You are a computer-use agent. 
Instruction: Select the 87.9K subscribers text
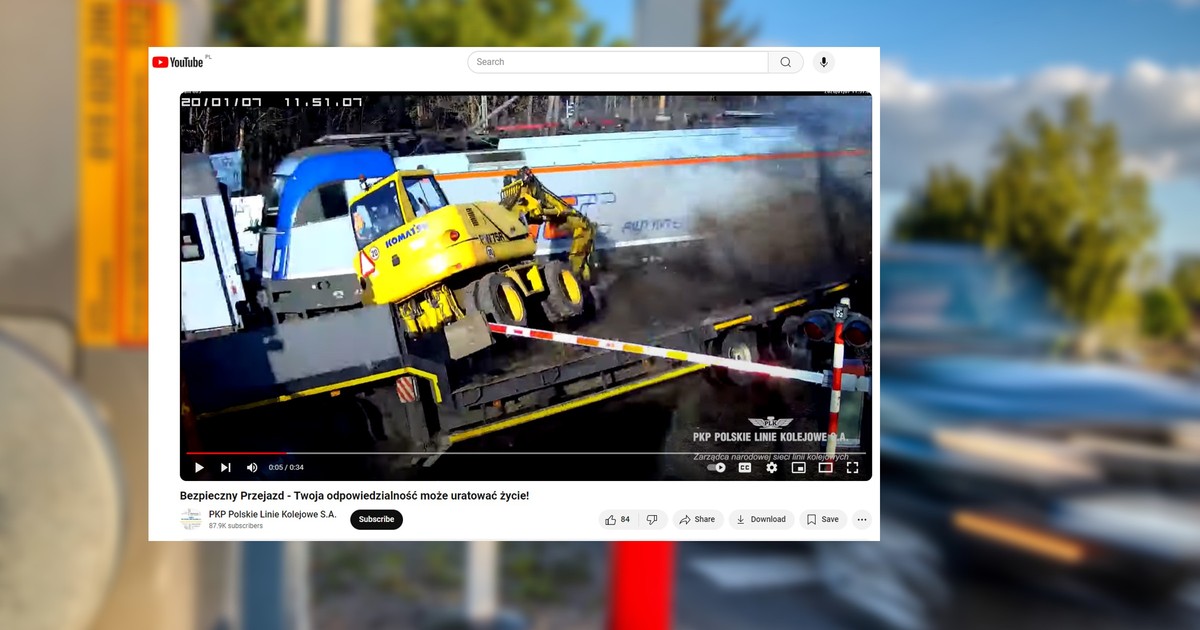pos(236,526)
